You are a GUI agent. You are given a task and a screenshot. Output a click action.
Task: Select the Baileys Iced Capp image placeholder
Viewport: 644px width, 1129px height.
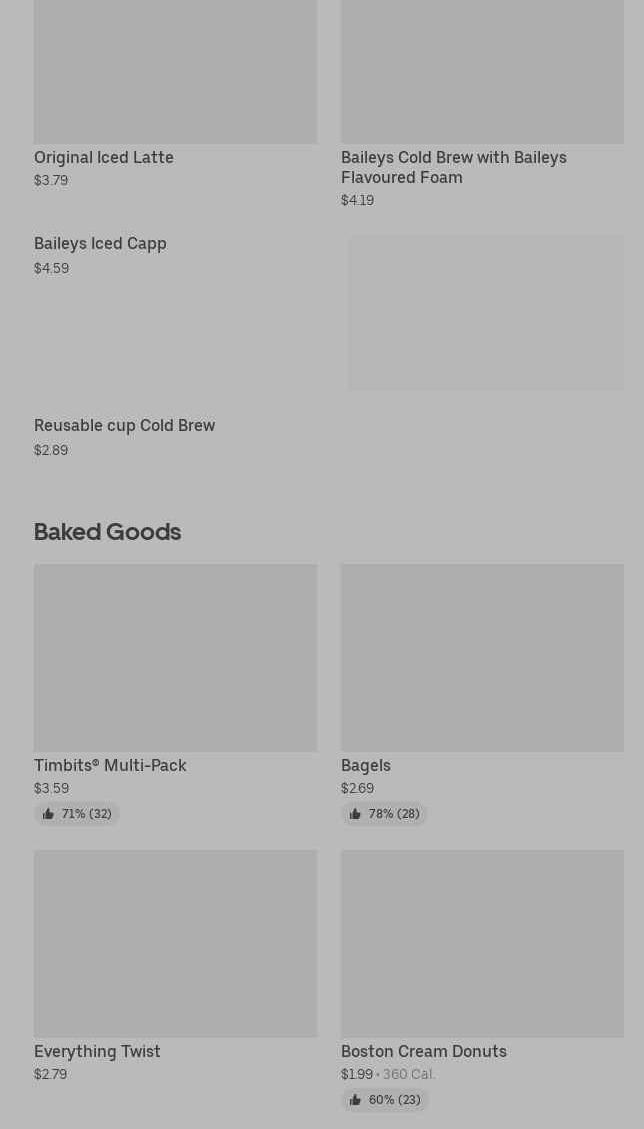(x=485, y=313)
